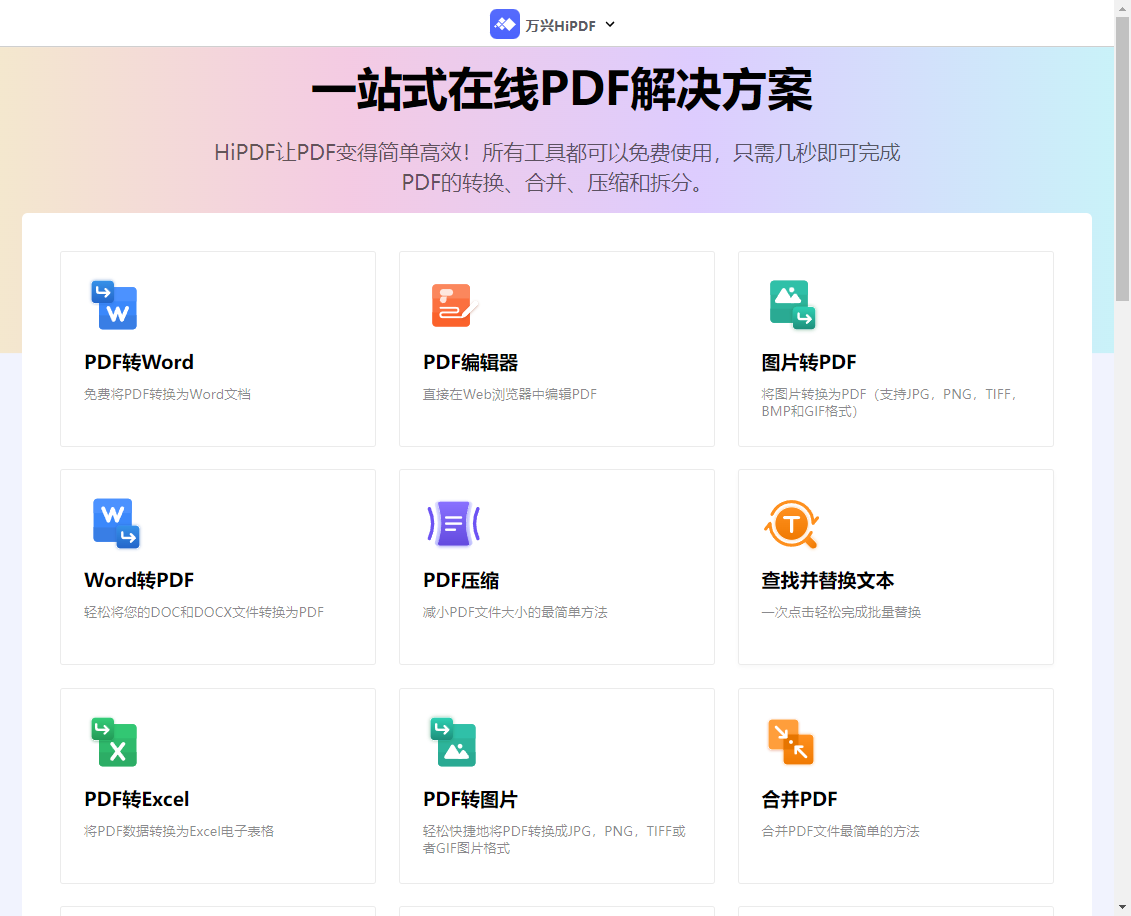The height and width of the screenshot is (916, 1131).
Task: Click the scrollbar down arrow
Action: [1122, 907]
